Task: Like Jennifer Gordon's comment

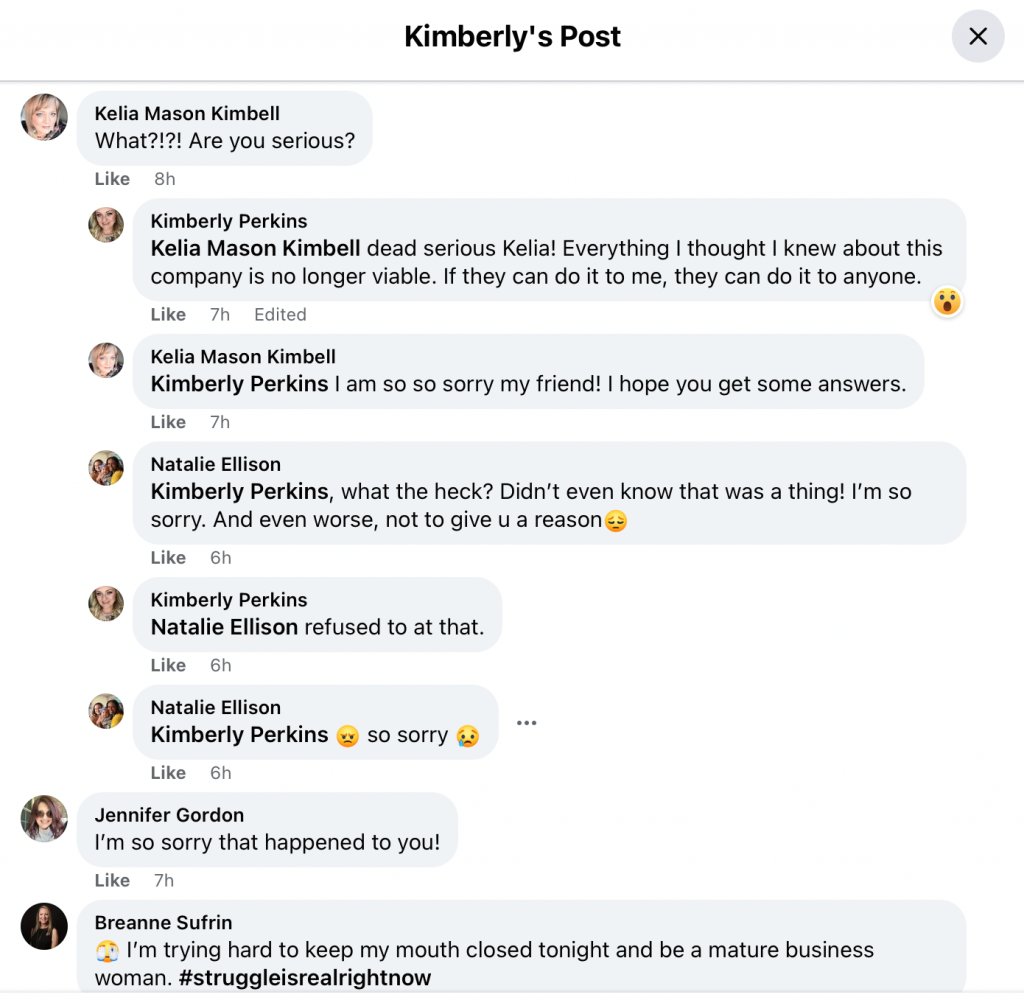Action: tap(111, 880)
